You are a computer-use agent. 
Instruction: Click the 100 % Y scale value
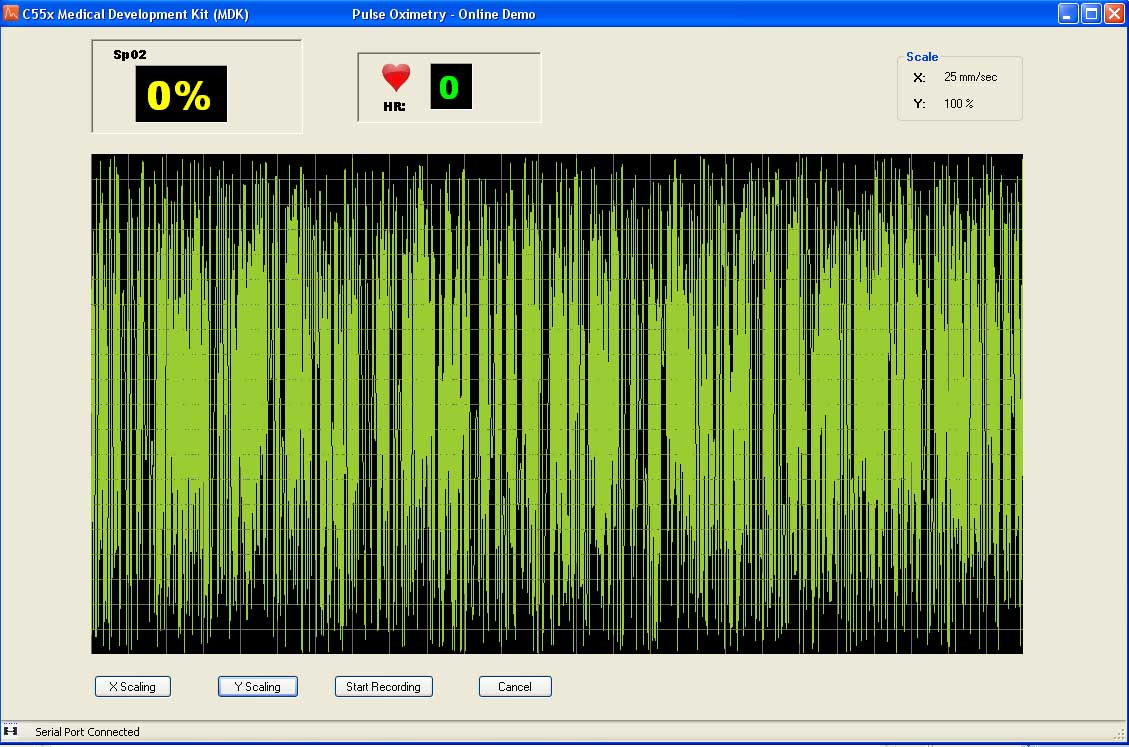click(x=958, y=104)
